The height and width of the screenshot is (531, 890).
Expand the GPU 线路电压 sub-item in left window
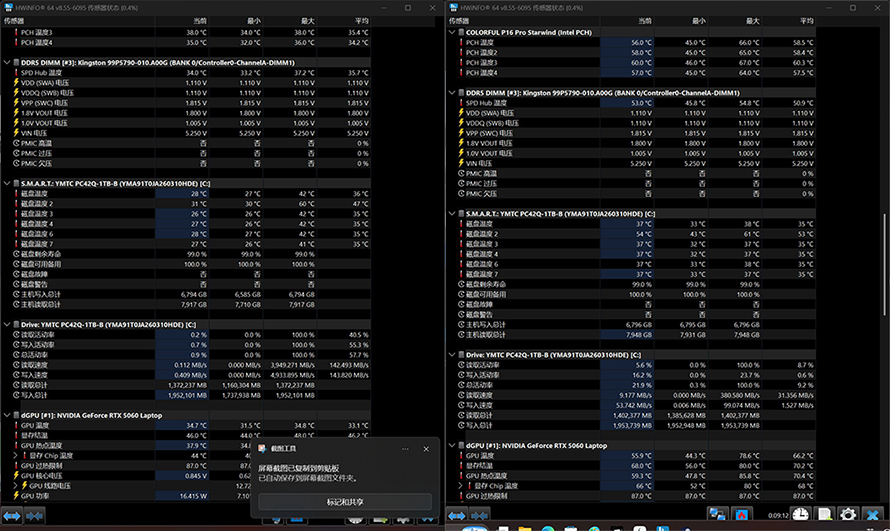[16, 486]
